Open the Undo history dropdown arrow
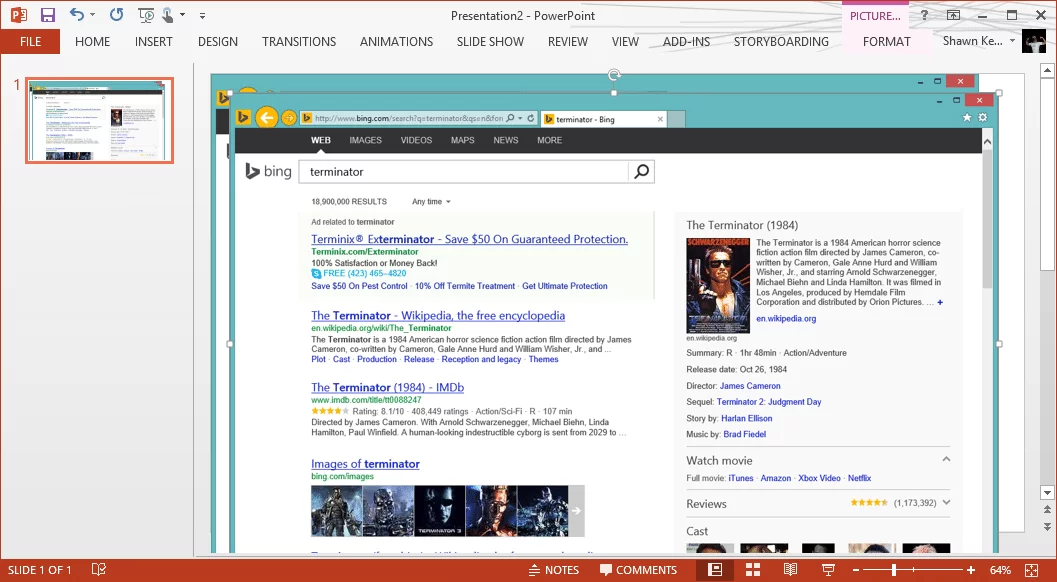1057x582 pixels. (92, 15)
